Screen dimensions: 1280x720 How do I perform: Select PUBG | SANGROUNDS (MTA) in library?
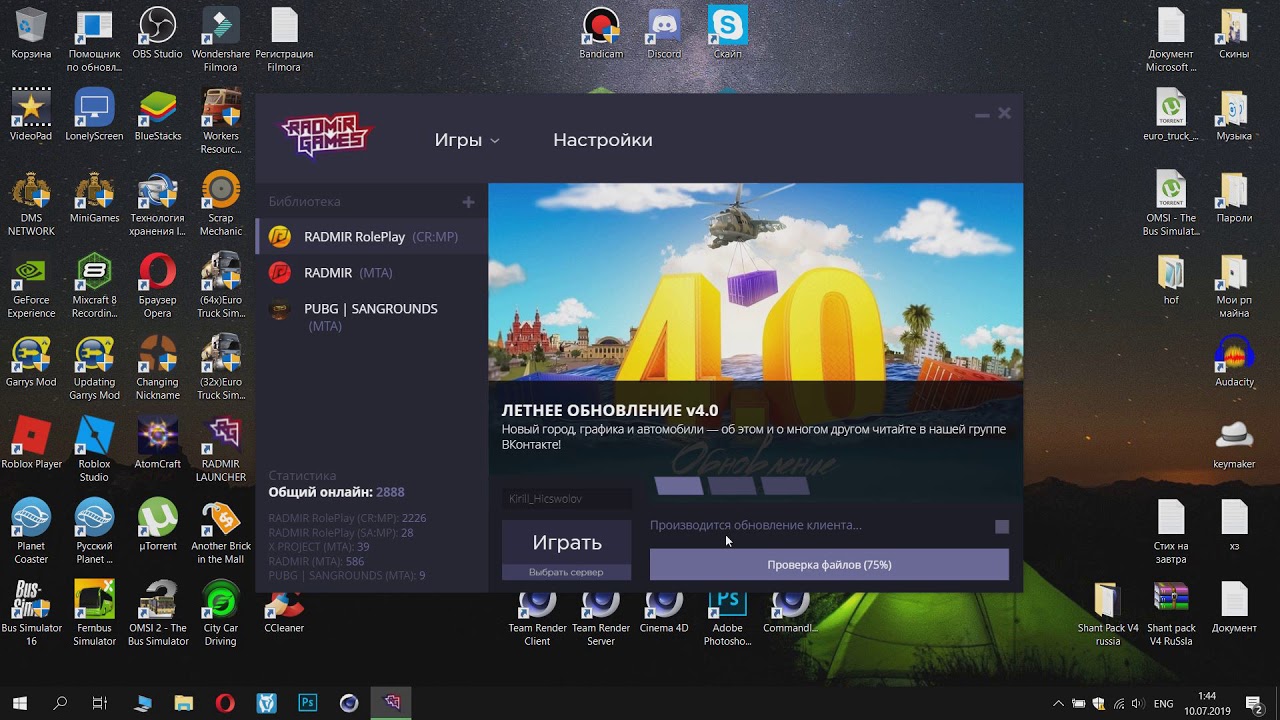click(371, 317)
